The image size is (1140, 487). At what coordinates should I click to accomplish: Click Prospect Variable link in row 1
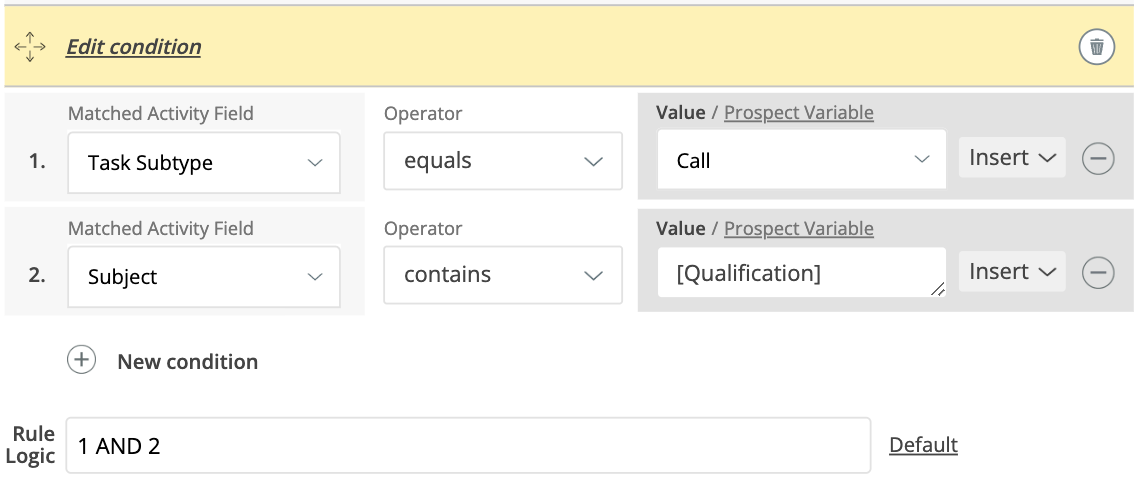(799, 113)
